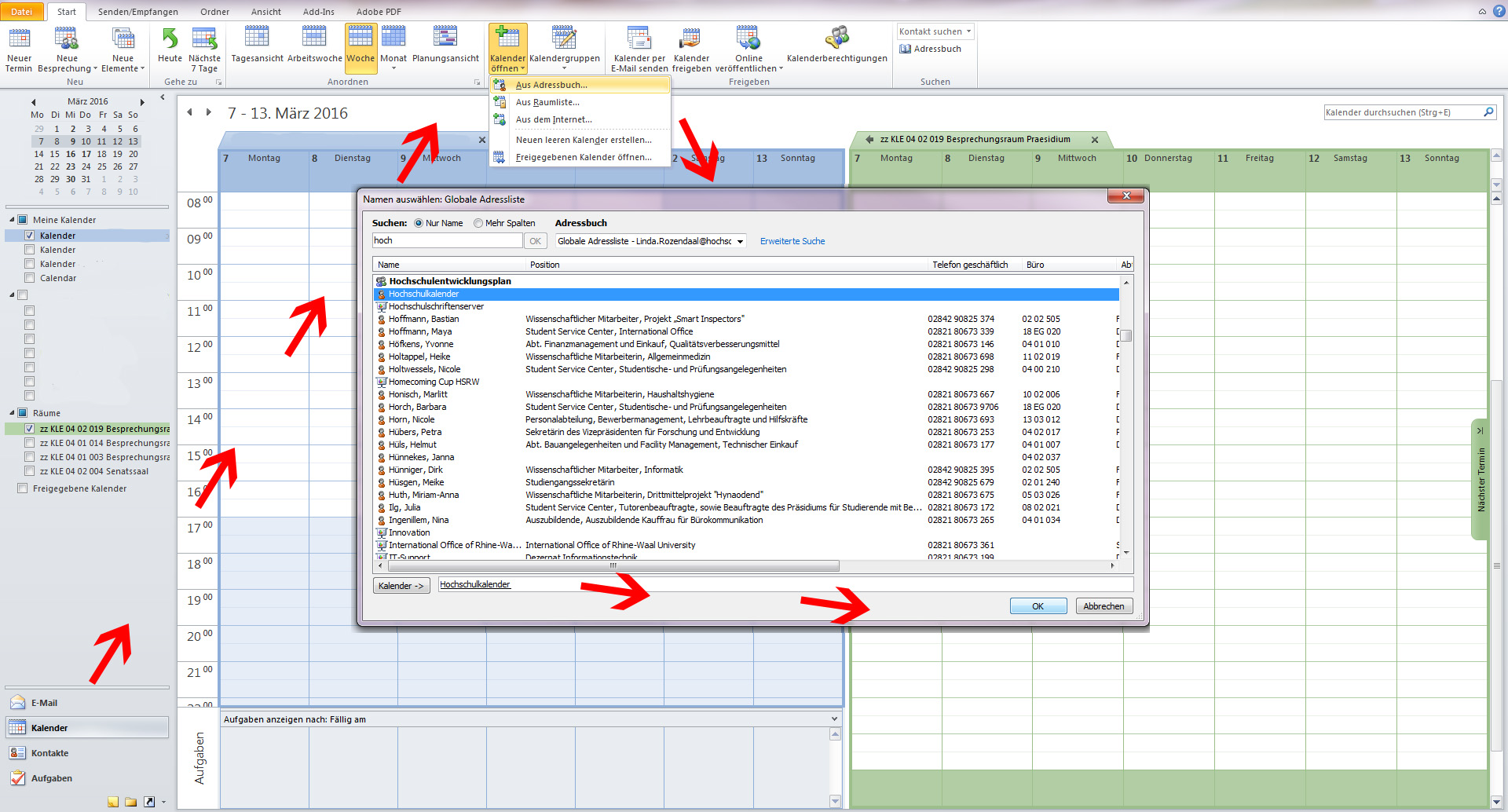
Task: Check the Freigegebene Kalender checkbox
Action: click(x=23, y=488)
